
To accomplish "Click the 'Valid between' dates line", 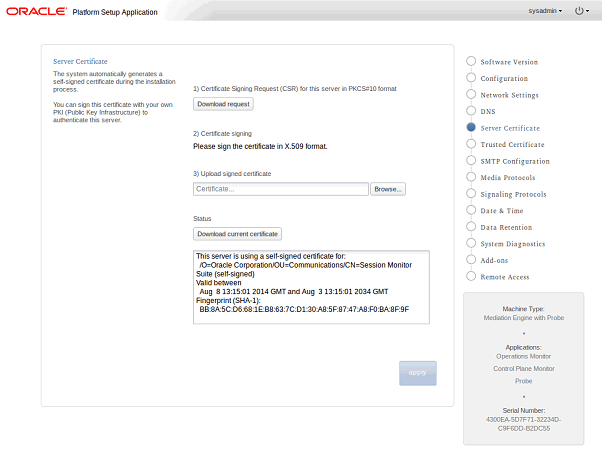I will tap(294, 292).
